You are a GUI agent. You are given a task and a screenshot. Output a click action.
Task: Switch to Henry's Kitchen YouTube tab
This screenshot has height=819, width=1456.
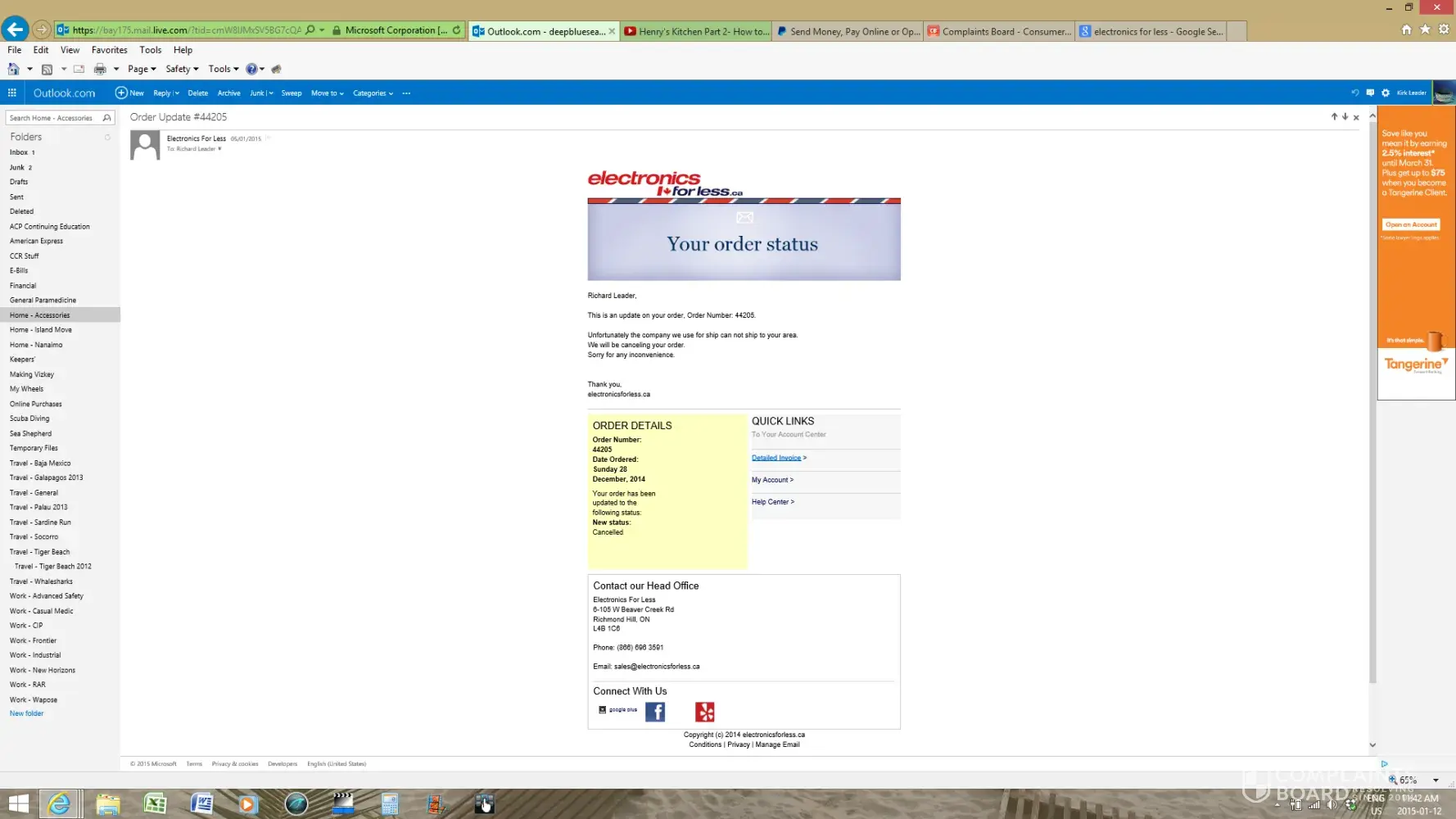[696, 31]
